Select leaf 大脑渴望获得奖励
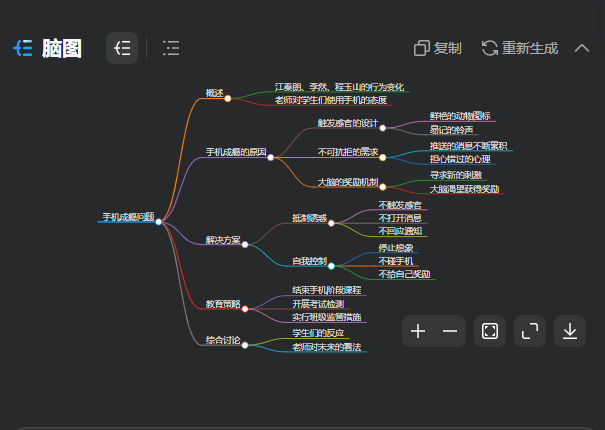This screenshot has height=430, width=605. [x=464, y=189]
